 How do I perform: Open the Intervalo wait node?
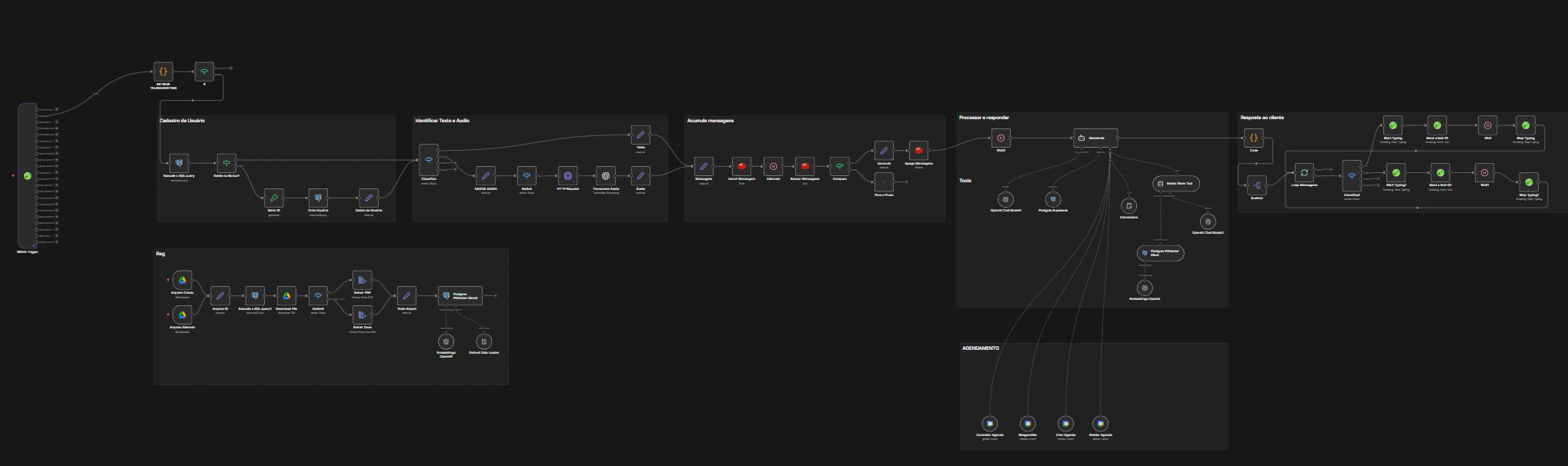773,166
